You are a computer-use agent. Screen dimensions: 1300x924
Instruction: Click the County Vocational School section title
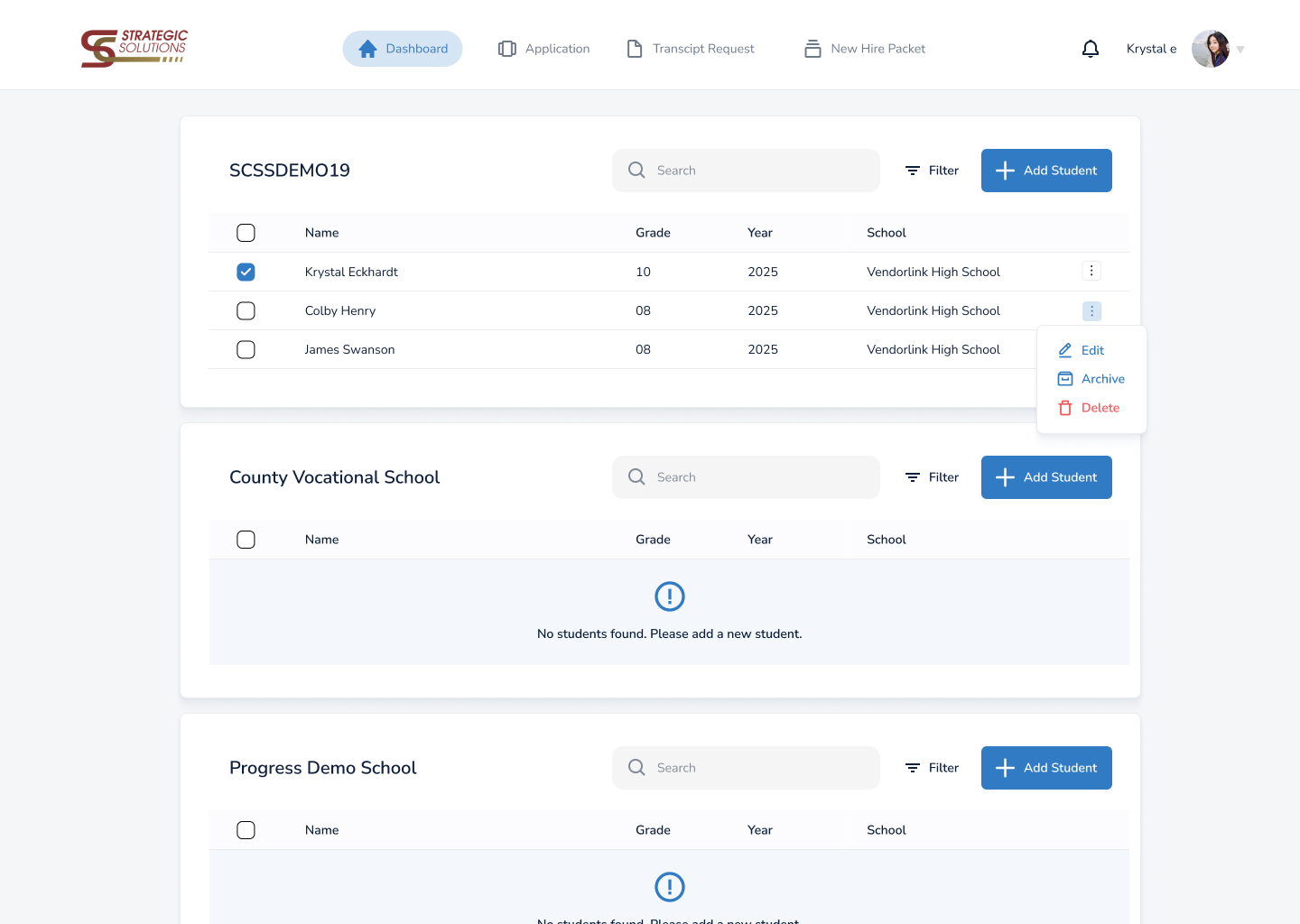pos(335,477)
